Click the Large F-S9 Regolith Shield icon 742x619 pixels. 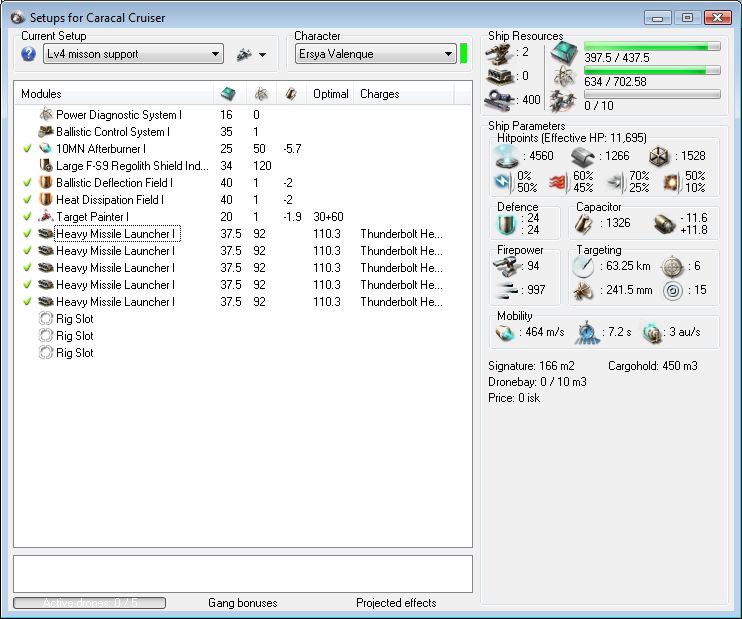tap(46, 165)
